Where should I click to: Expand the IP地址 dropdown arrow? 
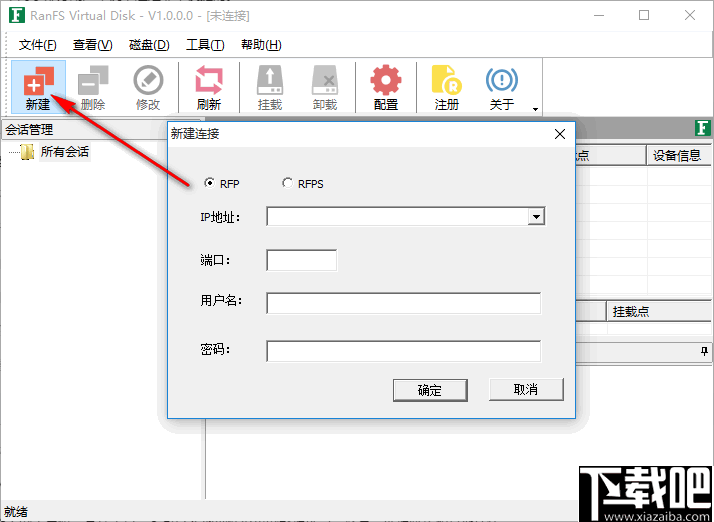point(536,217)
